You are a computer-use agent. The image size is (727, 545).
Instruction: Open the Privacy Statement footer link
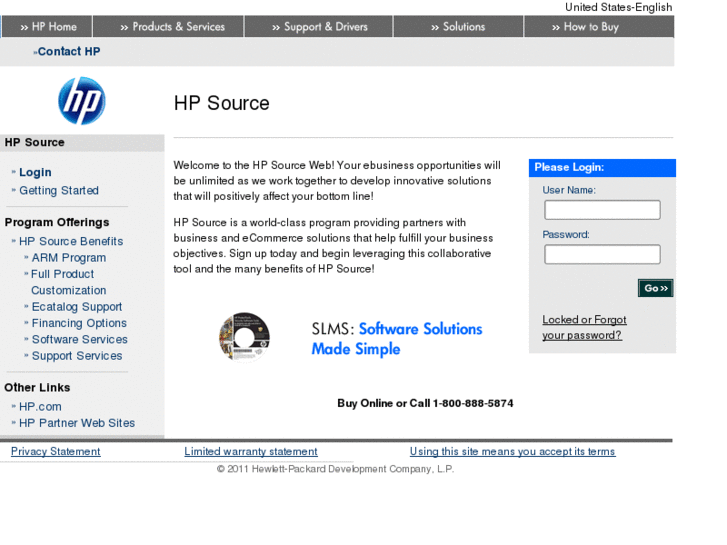56,451
